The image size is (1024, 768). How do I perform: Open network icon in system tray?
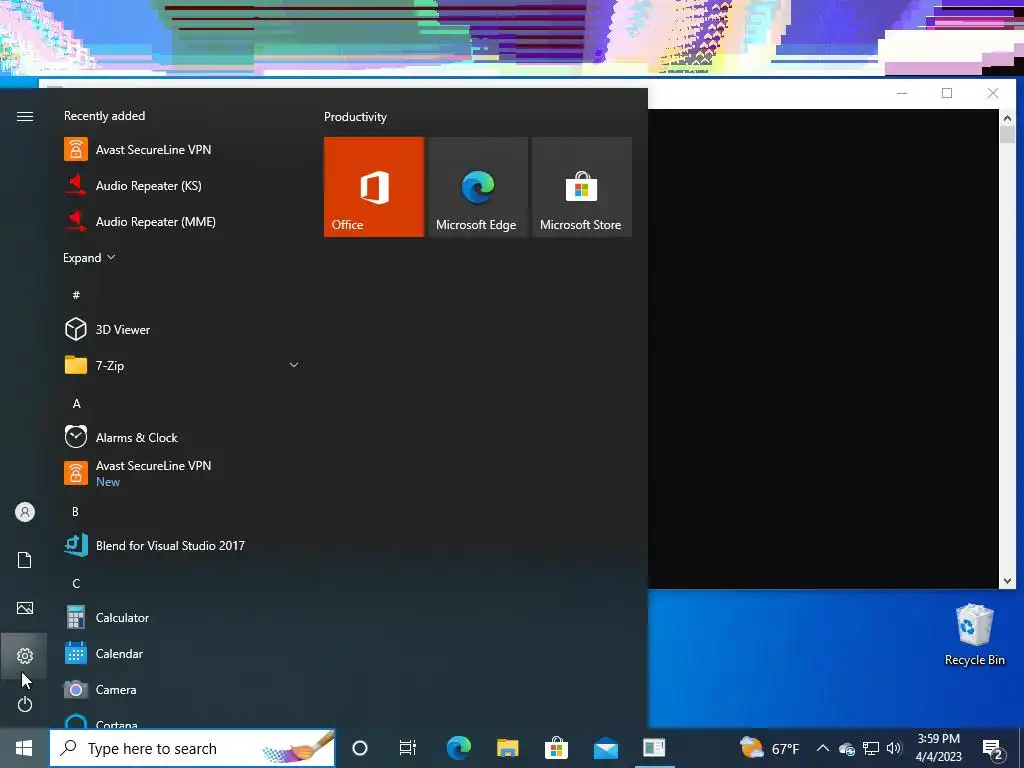click(871, 748)
